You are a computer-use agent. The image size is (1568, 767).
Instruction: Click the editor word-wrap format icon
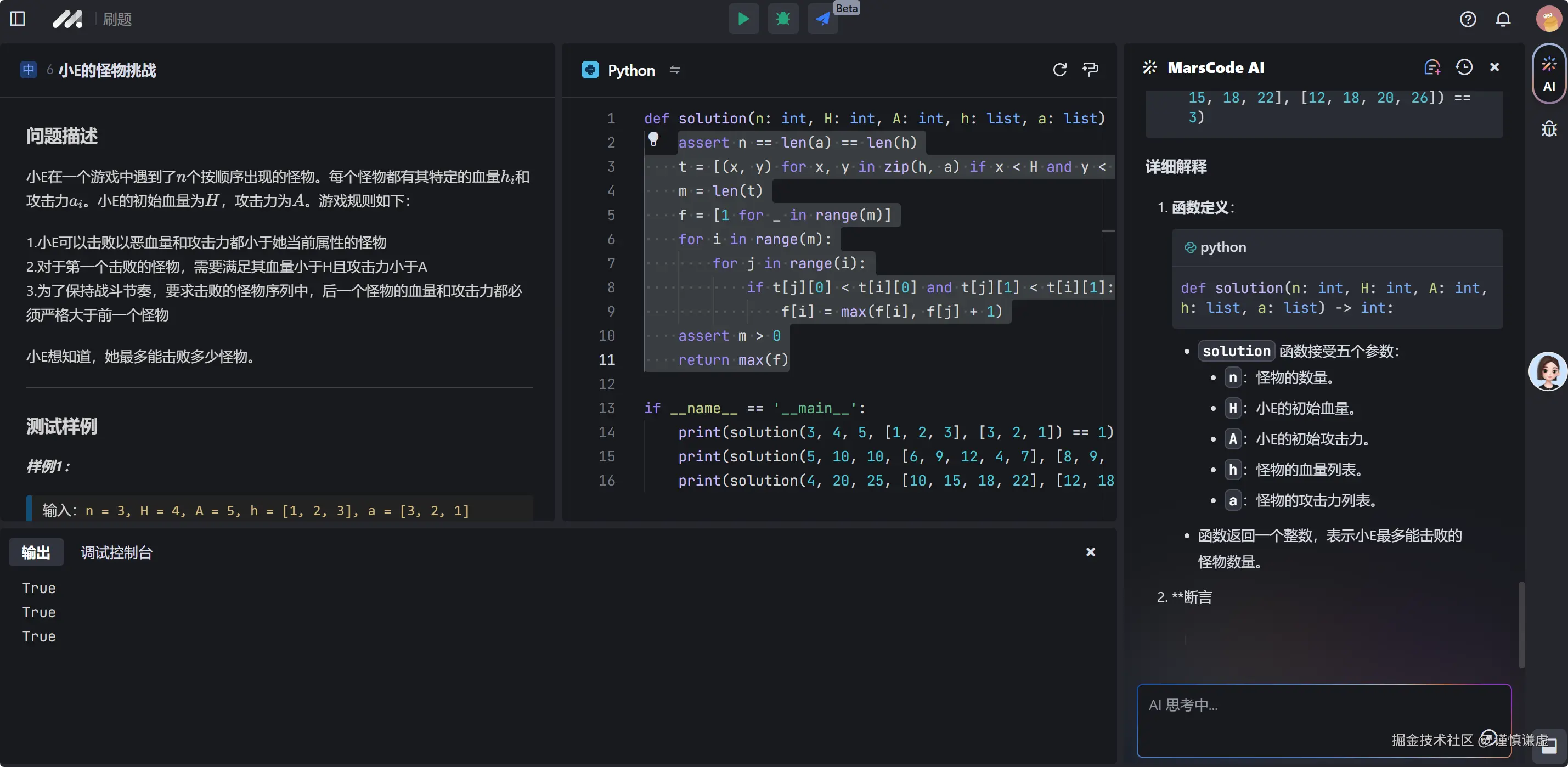[x=1090, y=69]
